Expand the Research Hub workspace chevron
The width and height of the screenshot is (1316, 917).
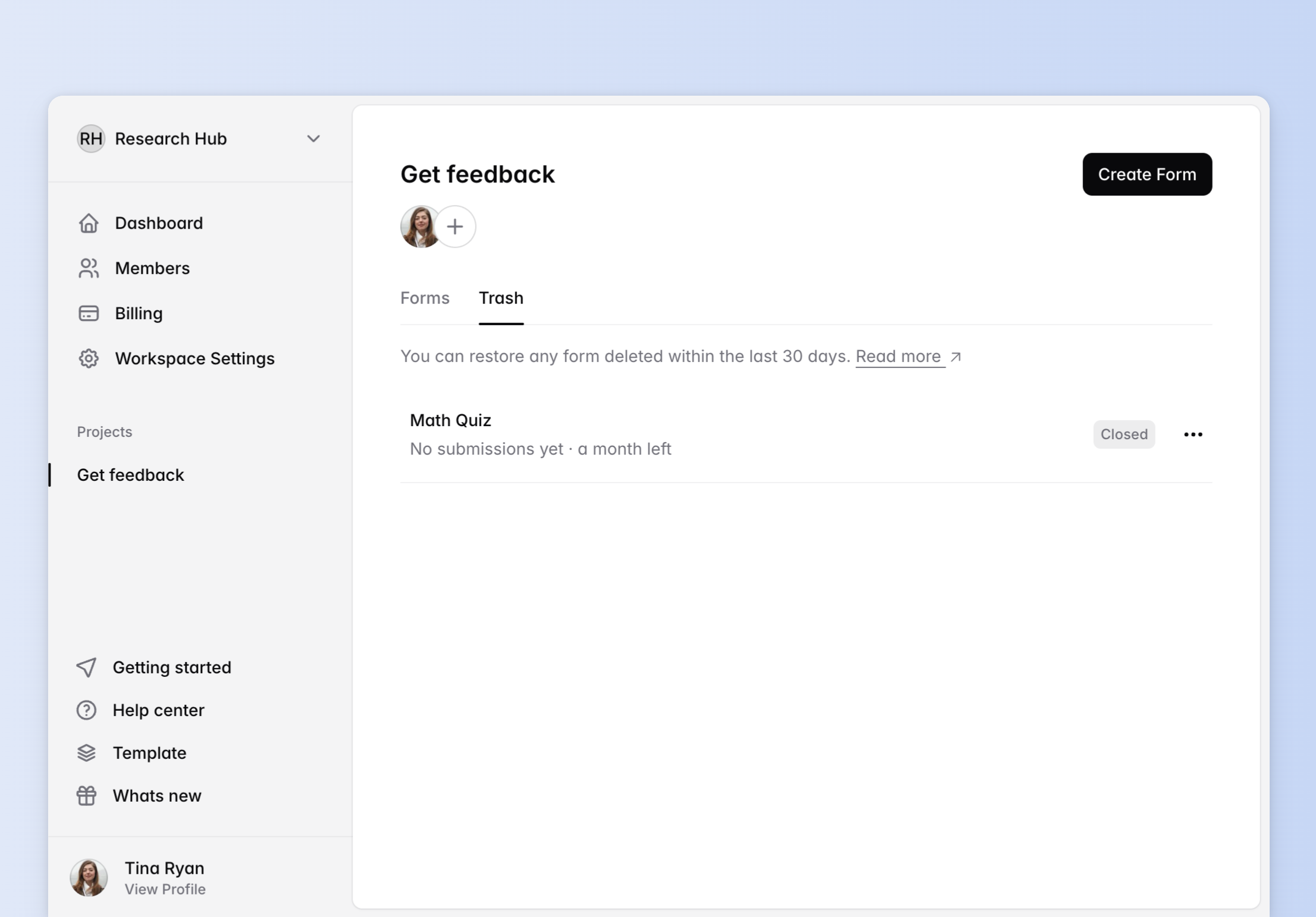[313, 138]
